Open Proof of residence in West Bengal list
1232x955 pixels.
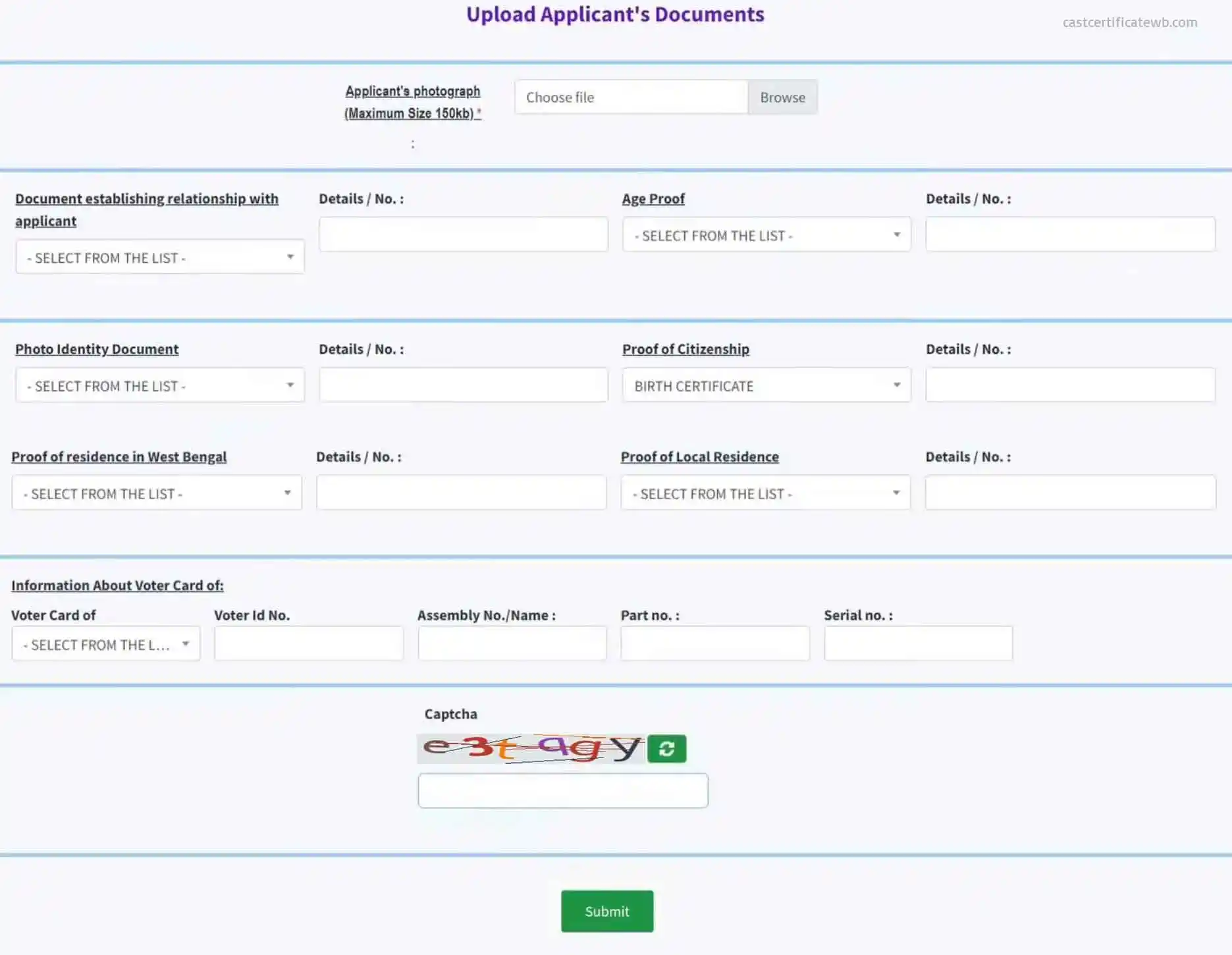pos(156,493)
